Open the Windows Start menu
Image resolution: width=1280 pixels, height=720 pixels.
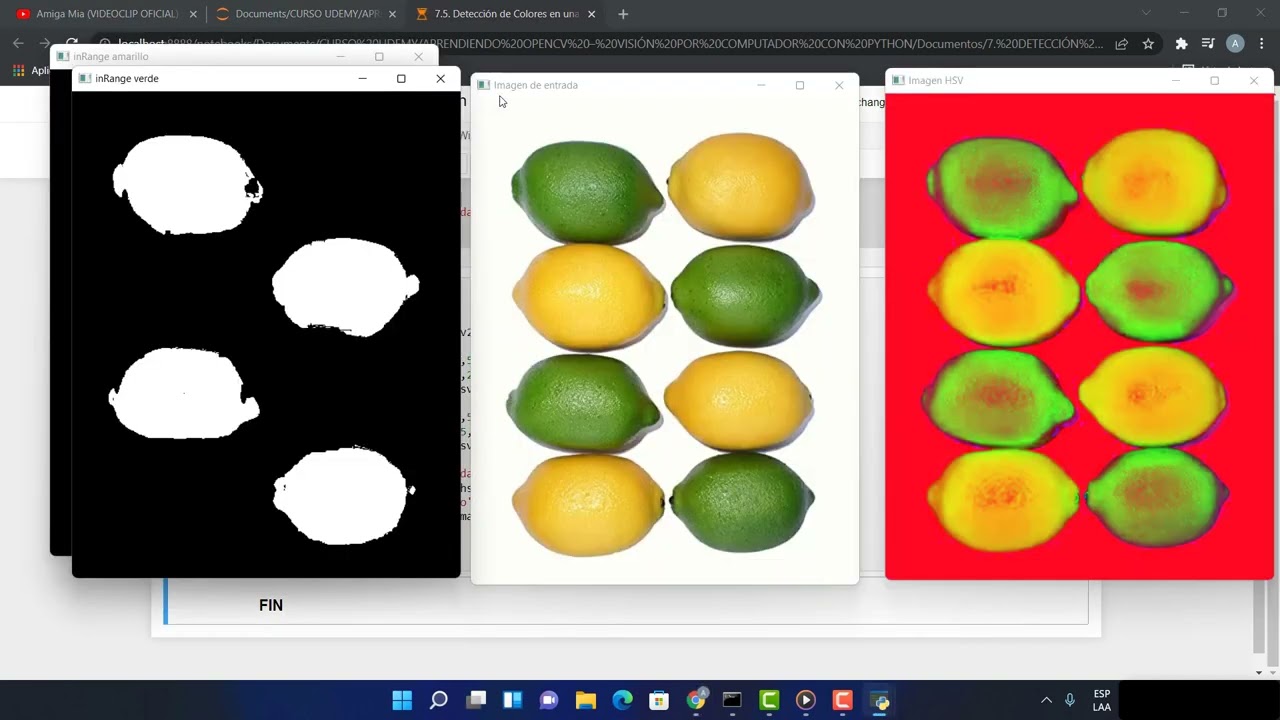tap(402, 700)
